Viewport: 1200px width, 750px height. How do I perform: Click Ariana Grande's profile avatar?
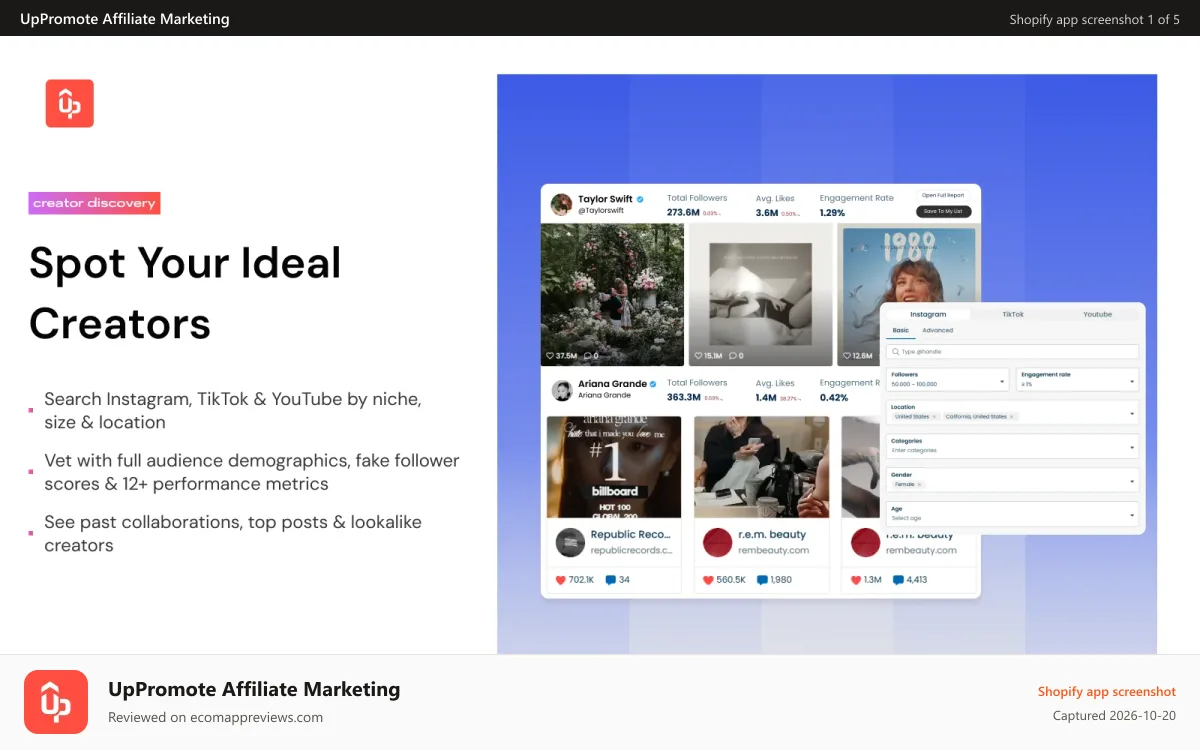pos(561,389)
